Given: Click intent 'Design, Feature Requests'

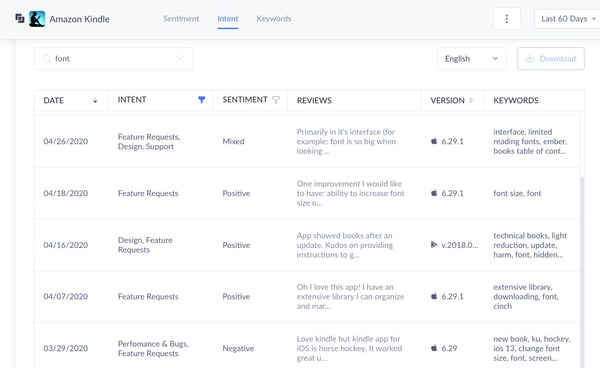Looking at the screenshot, I should [145, 245].
